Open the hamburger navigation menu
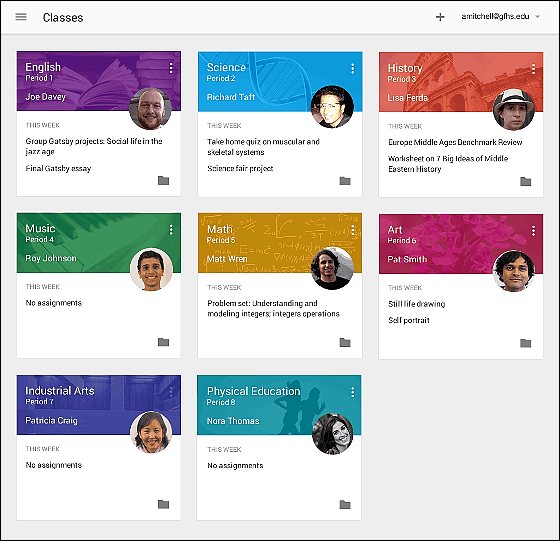560x541 pixels. [x=21, y=17]
